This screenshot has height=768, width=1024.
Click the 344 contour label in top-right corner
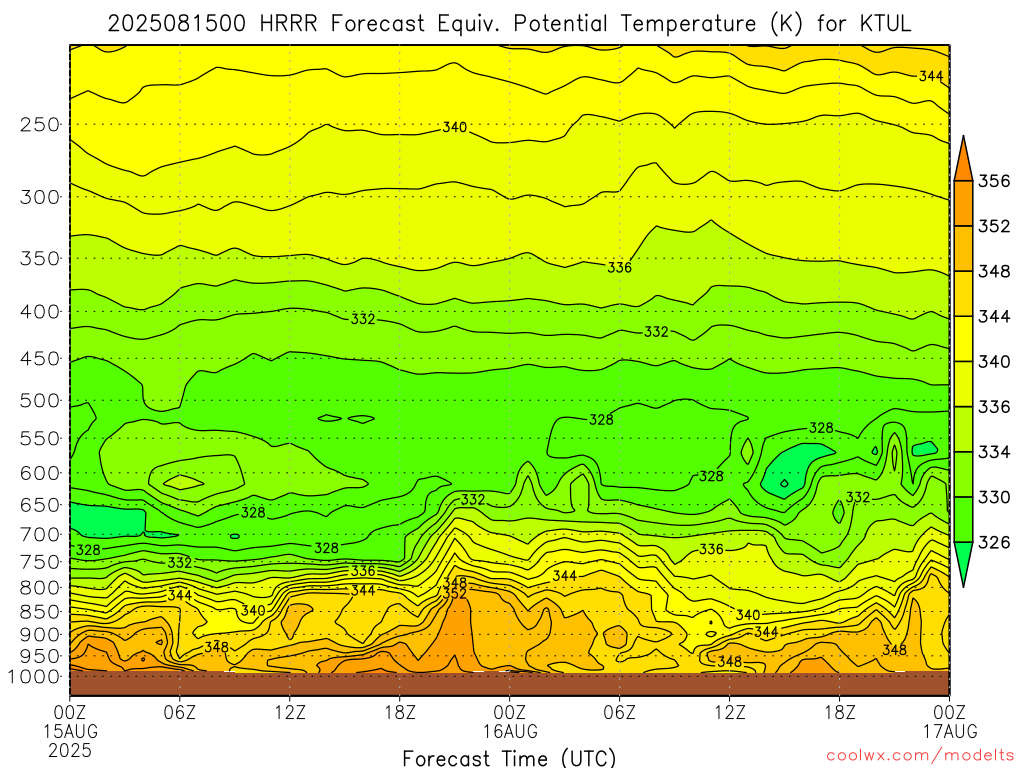(931, 76)
